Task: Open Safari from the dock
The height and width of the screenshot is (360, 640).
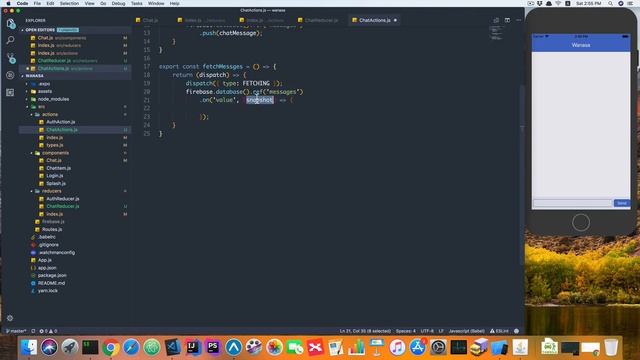Action: pyautogui.click(x=131, y=347)
